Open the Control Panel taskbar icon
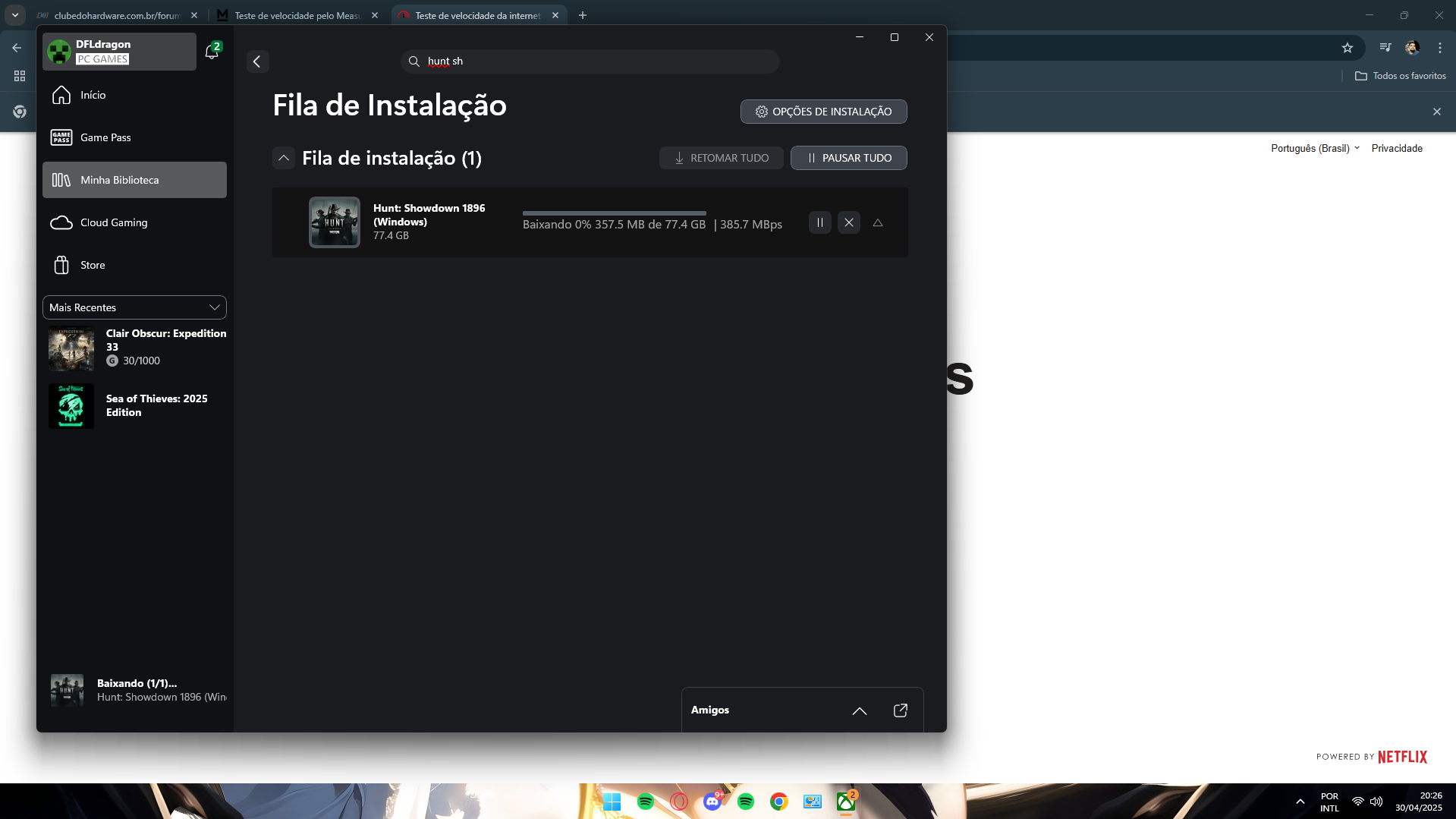 tap(812, 802)
